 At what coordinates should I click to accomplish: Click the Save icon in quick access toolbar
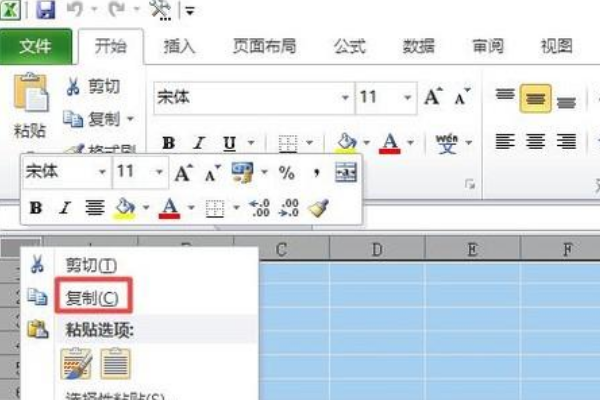(x=46, y=9)
